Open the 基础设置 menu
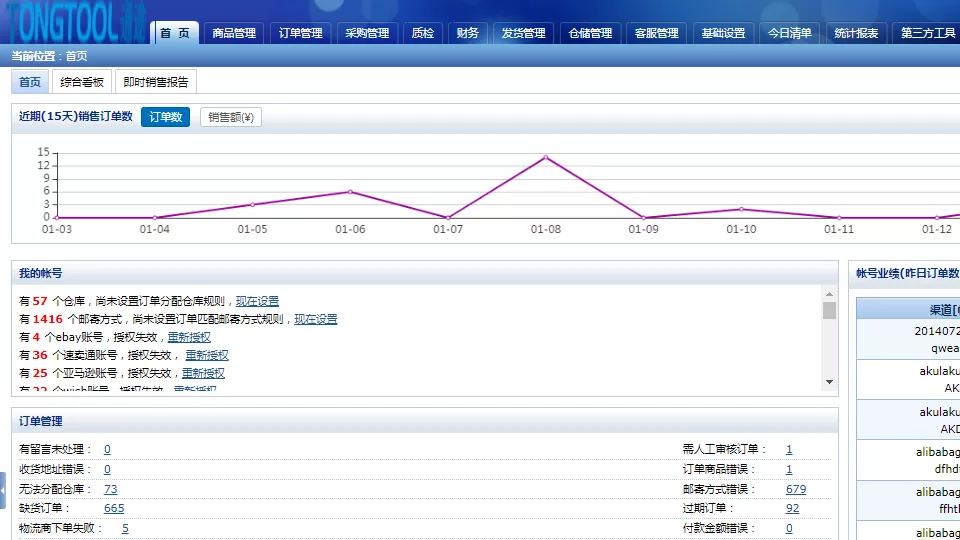This screenshot has height=540, width=960. click(x=723, y=33)
